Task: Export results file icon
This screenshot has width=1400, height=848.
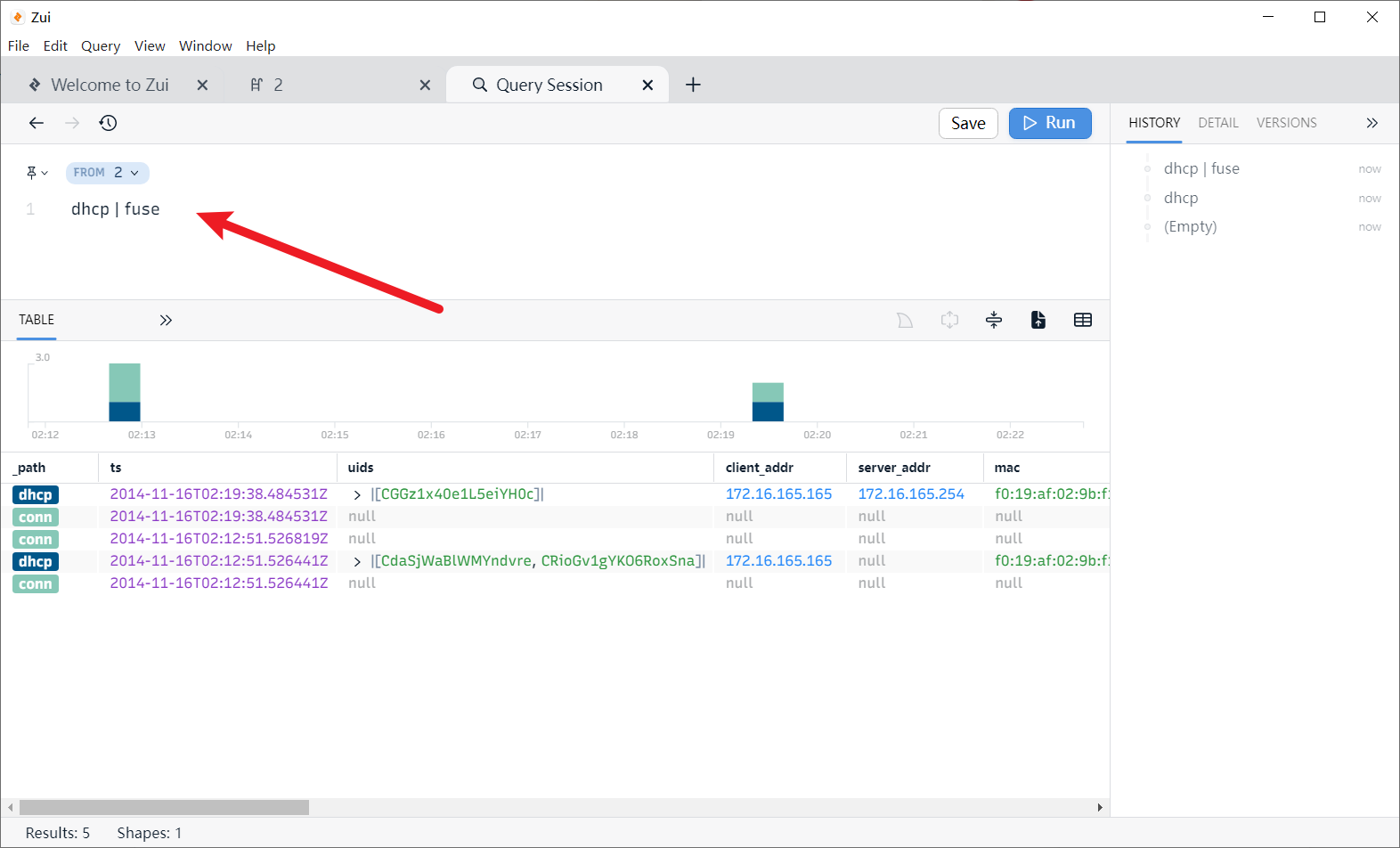Action: pos(1038,320)
